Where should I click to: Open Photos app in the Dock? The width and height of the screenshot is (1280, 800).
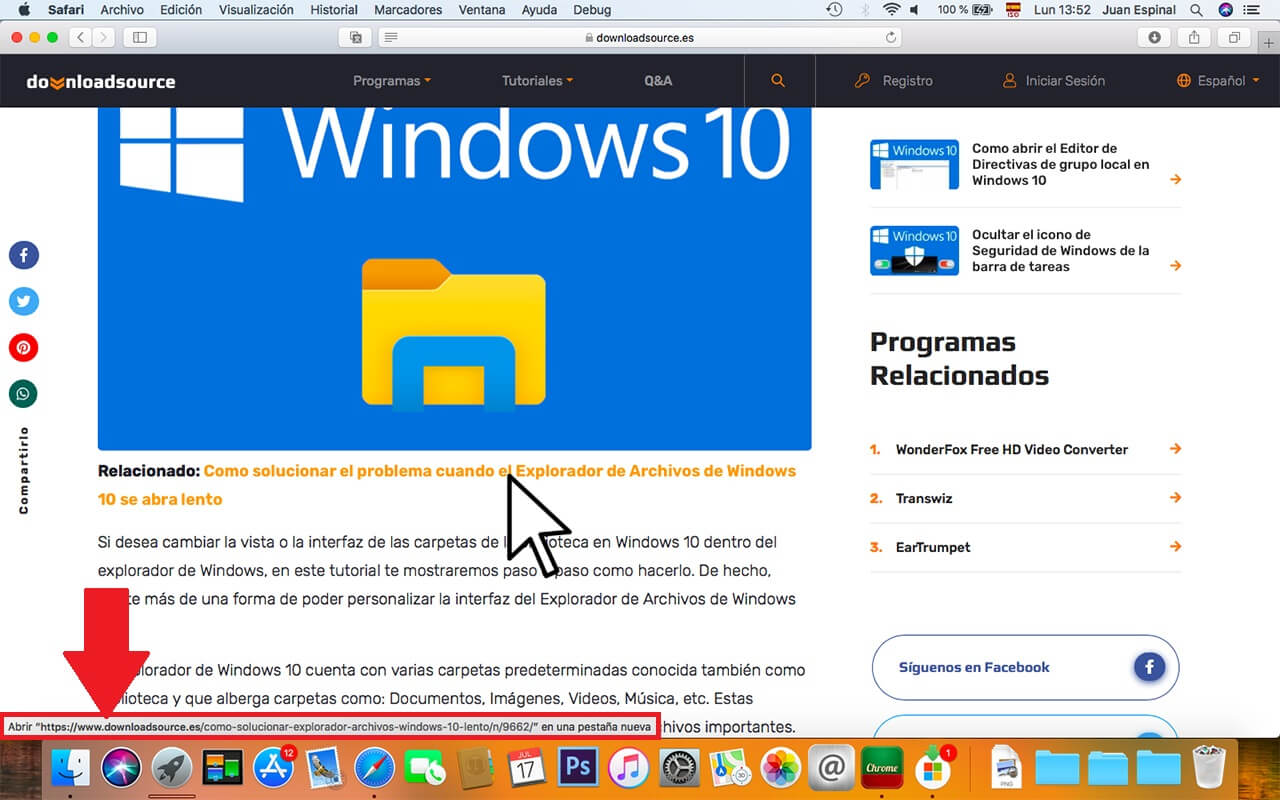tap(781, 768)
